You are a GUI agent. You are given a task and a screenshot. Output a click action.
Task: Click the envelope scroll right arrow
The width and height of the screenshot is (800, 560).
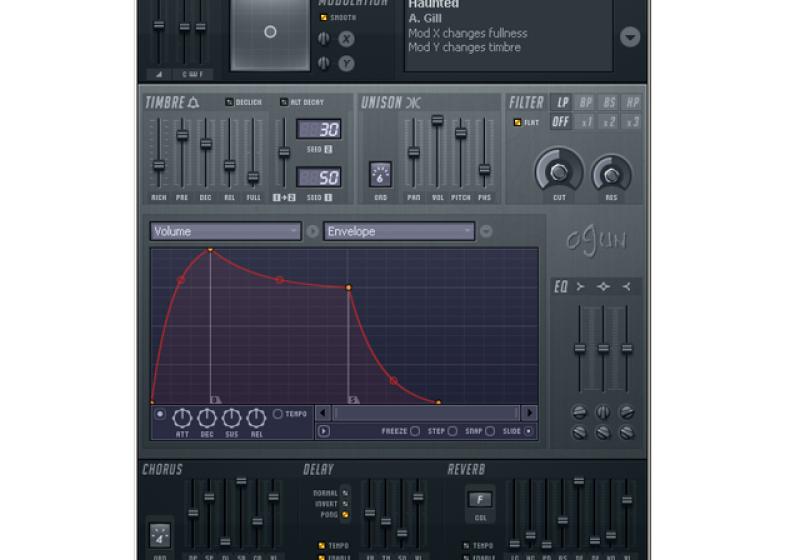(530, 413)
